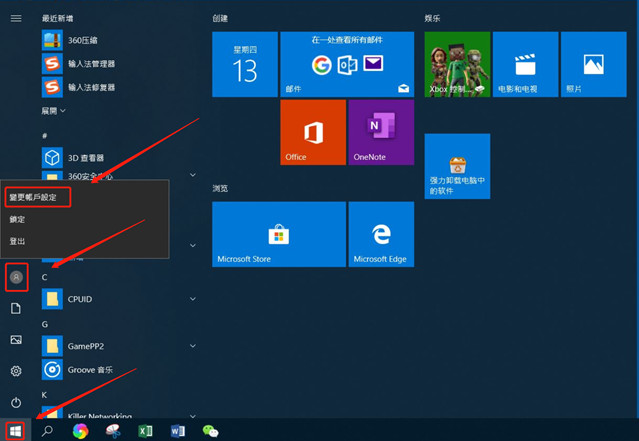Open the Xbox tile
Viewport: 639px width, 441px height.
click(x=457, y=64)
